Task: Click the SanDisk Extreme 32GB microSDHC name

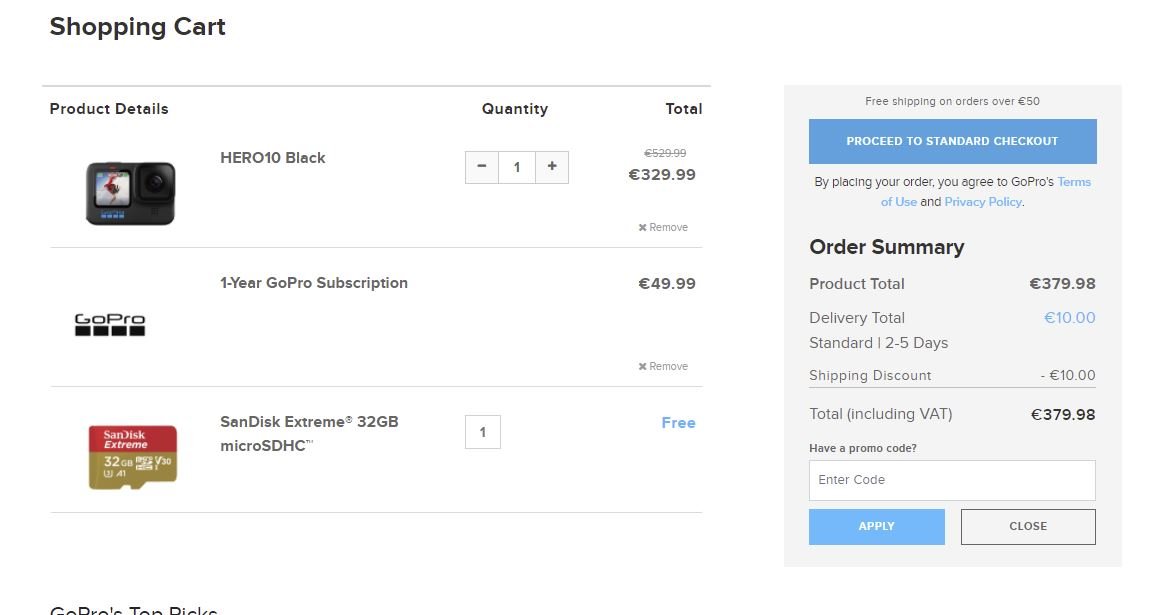Action: click(x=309, y=433)
